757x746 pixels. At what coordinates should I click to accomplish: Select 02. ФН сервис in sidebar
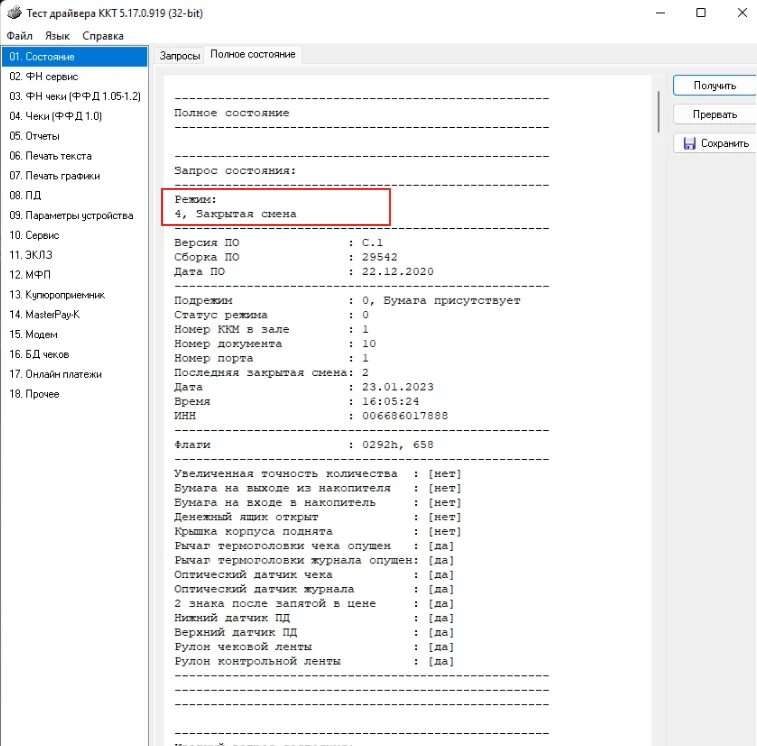75,76
